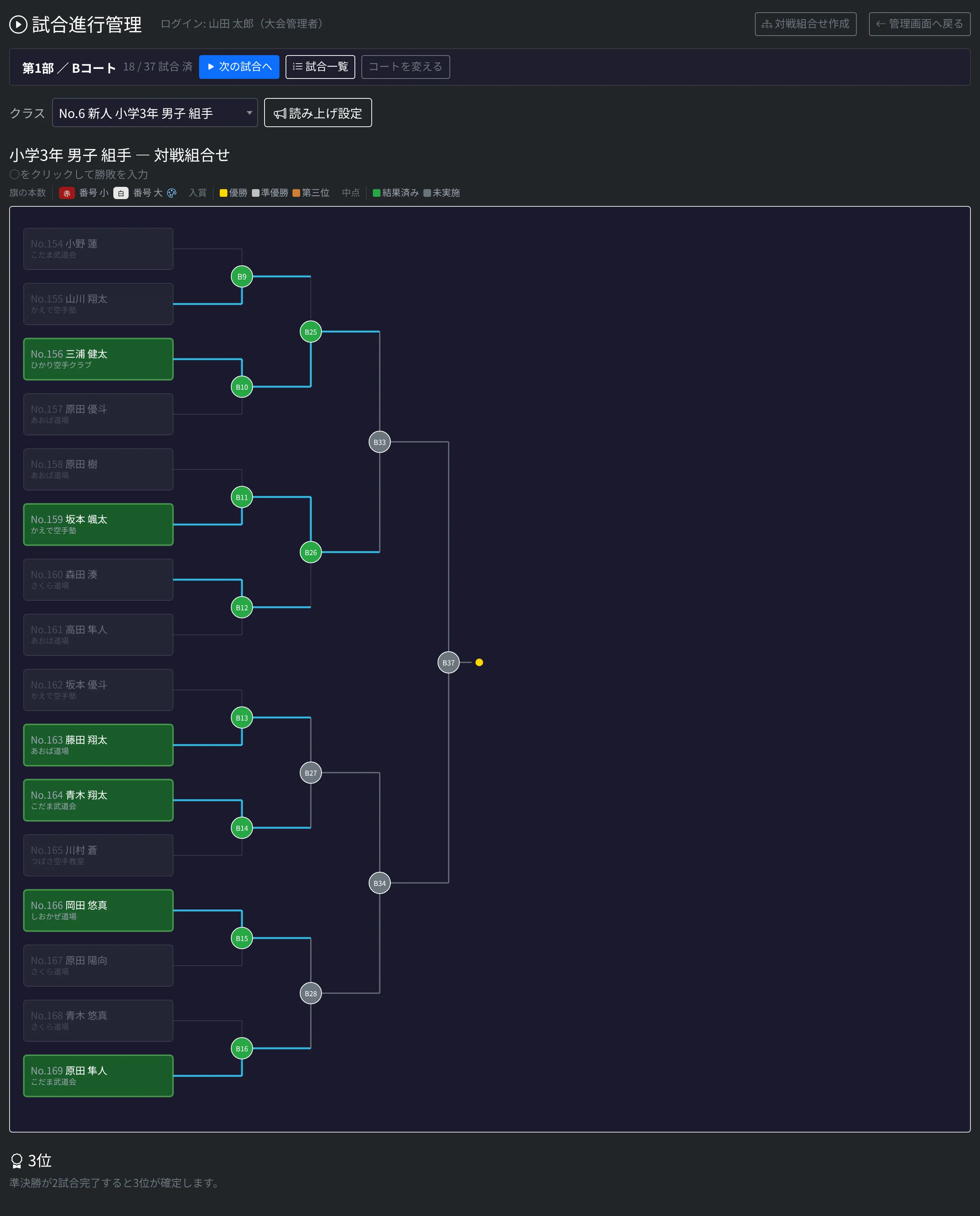Click the white 白 flag badge
This screenshot has width=980, height=1216.
tap(121, 193)
